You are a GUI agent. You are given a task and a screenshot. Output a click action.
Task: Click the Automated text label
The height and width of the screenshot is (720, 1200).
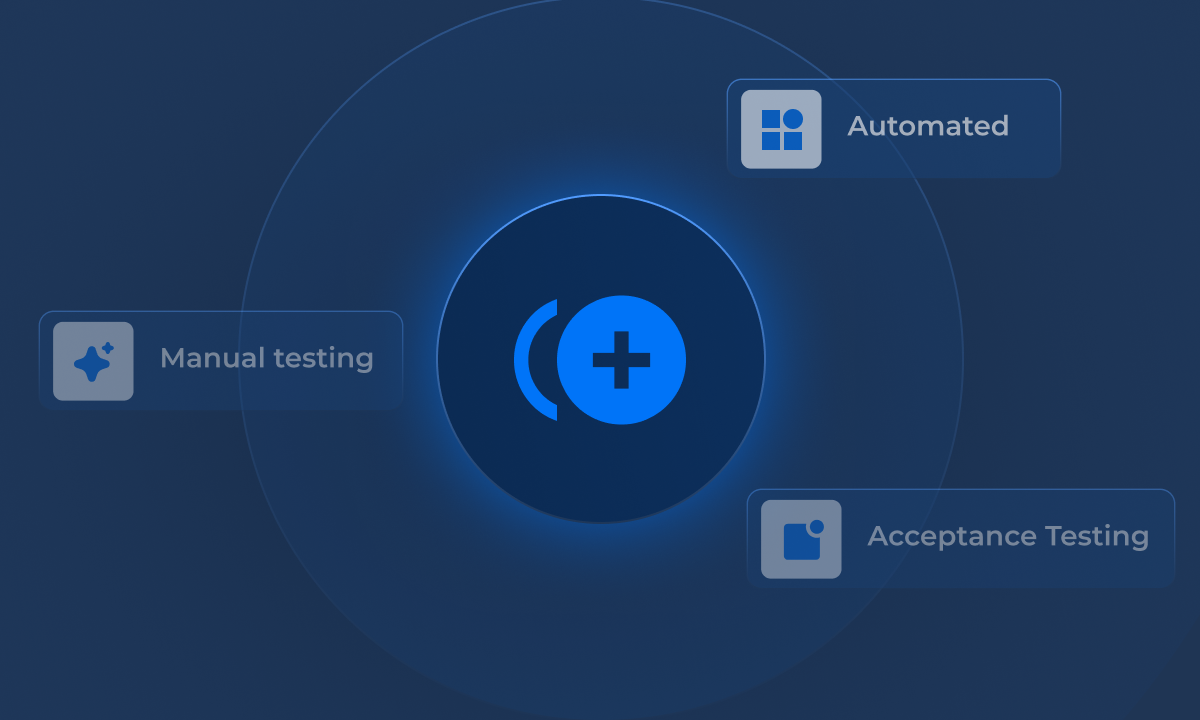click(x=928, y=126)
